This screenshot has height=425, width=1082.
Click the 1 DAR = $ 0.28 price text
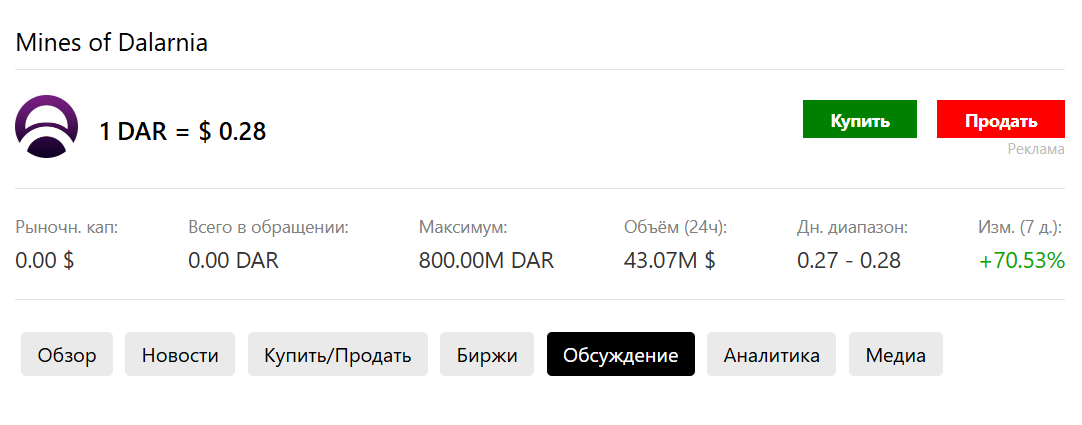(183, 131)
